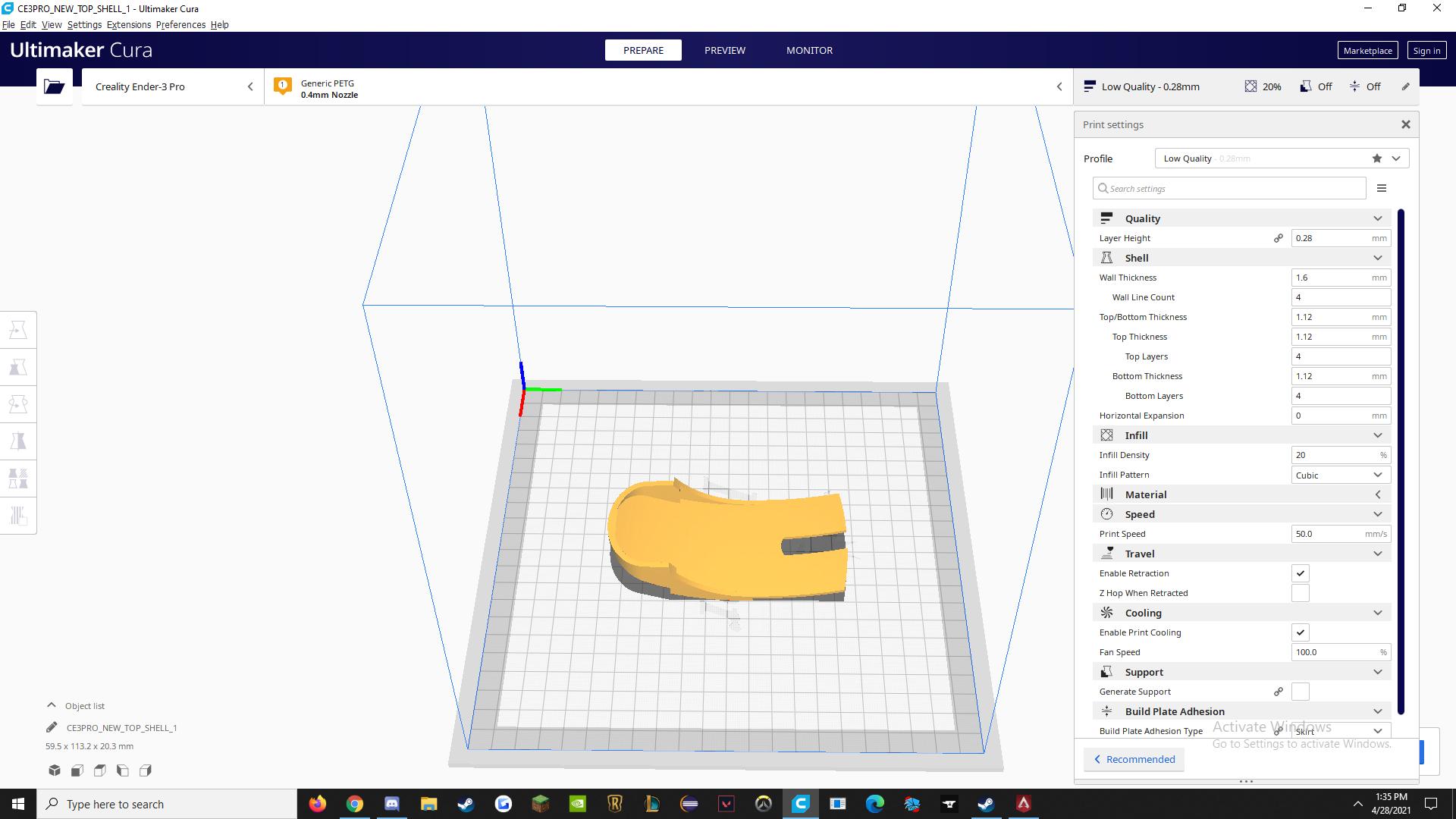
Task: Click the pencil icon beside CE3PRO_NEW_TOP_SHELL_1
Action: pos(52,727)
